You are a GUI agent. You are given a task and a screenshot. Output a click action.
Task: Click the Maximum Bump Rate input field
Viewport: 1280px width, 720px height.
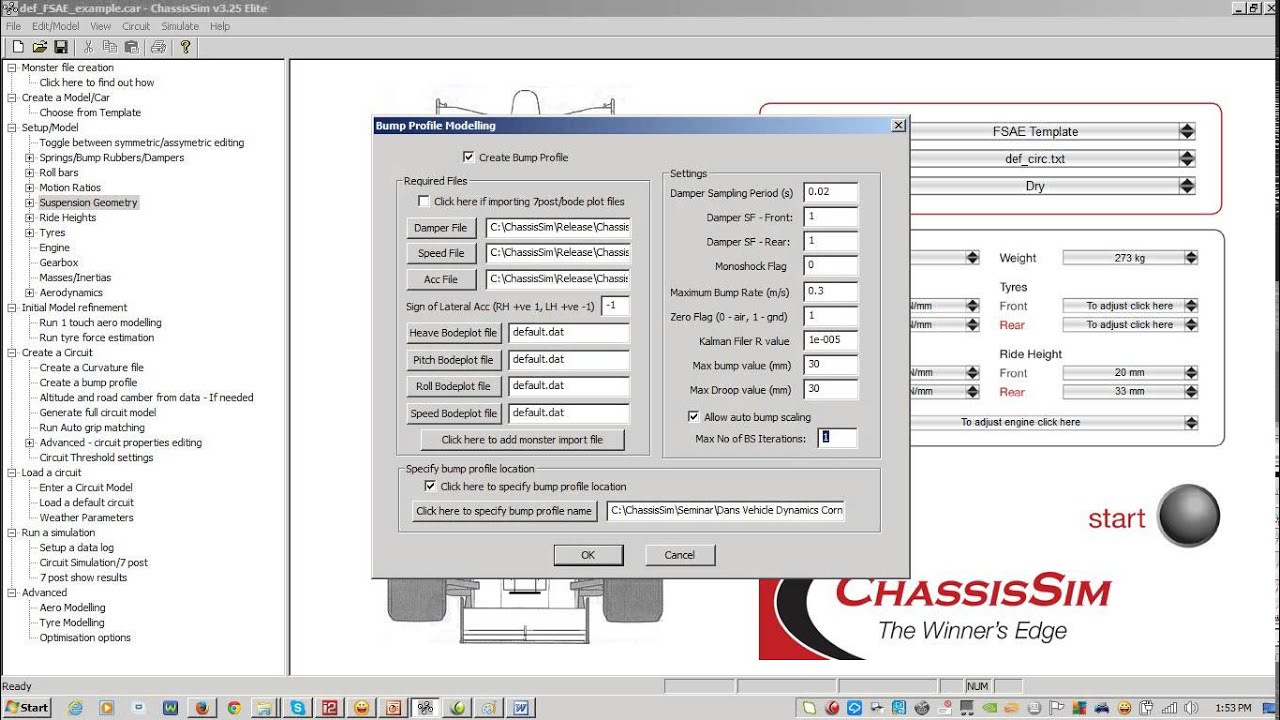tap(830, 291)
